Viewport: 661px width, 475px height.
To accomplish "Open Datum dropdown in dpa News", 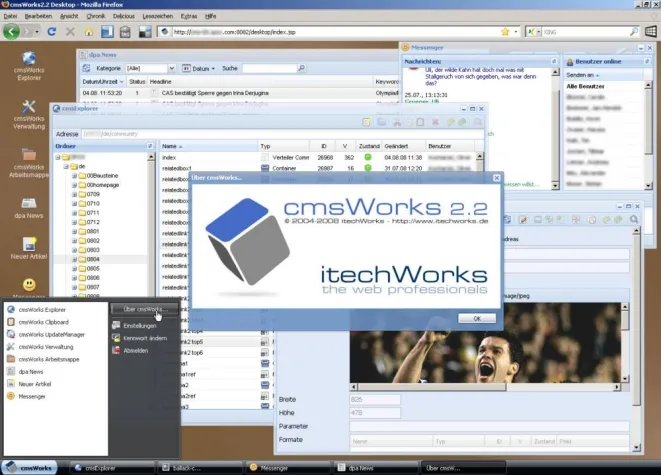I will (x=199, y=68).
